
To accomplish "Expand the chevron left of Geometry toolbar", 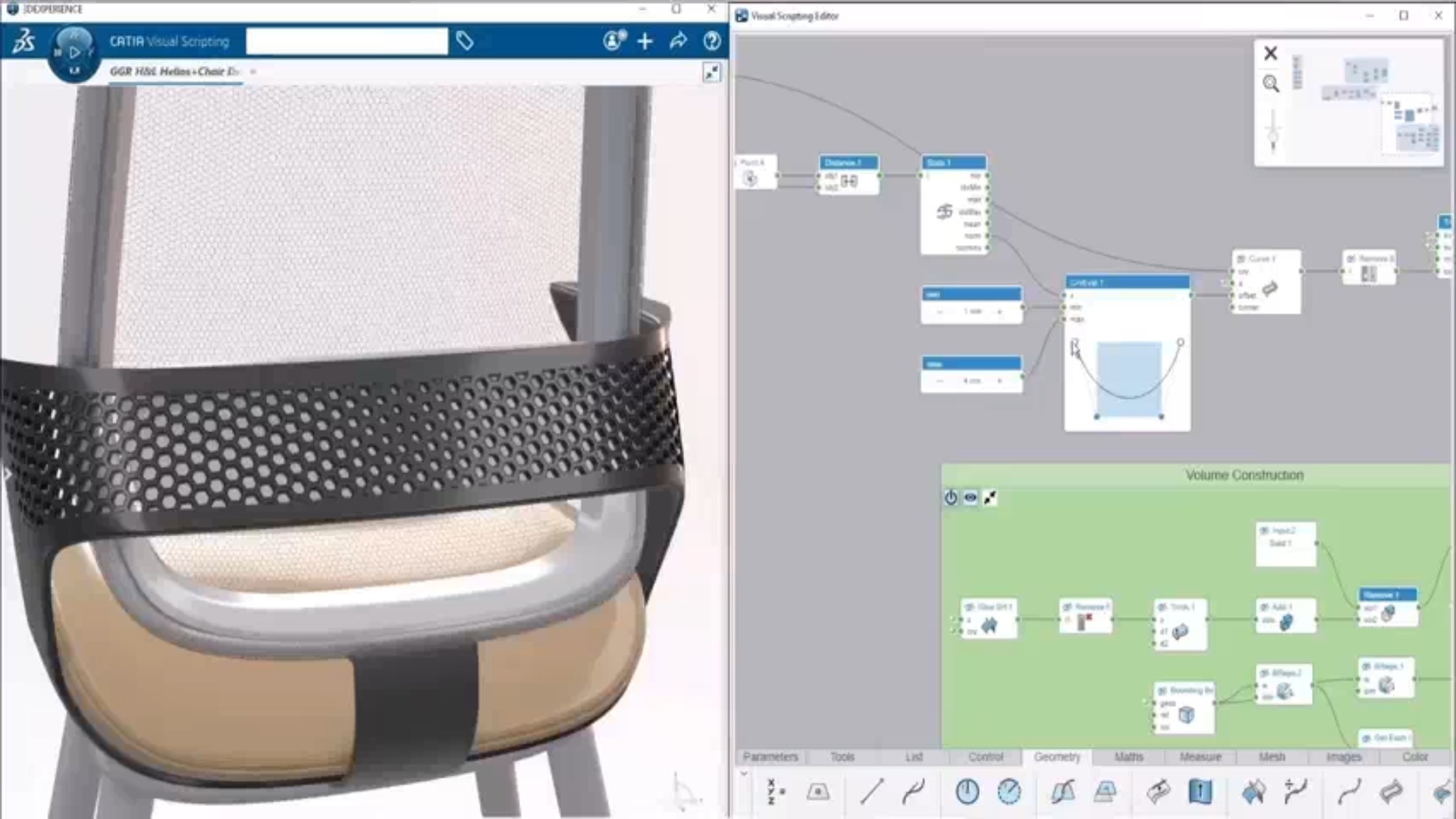I will (x=744, y=773).
